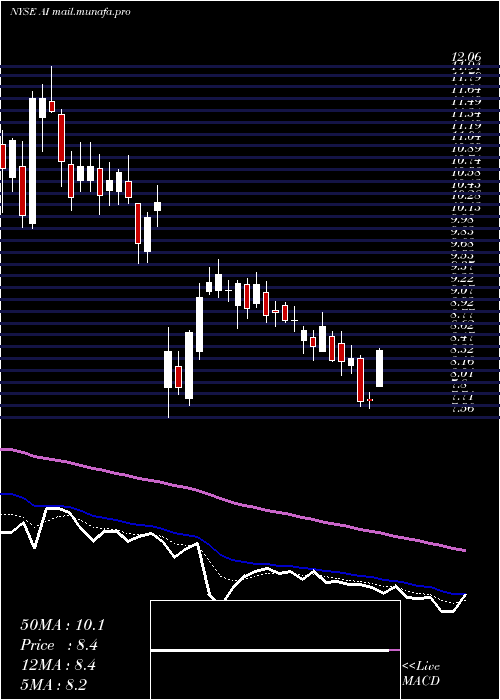The height and width of the screenshot is (700, 500).
Task: Select the 12MA : 8.4 readout
Action: tap(58, 665)
